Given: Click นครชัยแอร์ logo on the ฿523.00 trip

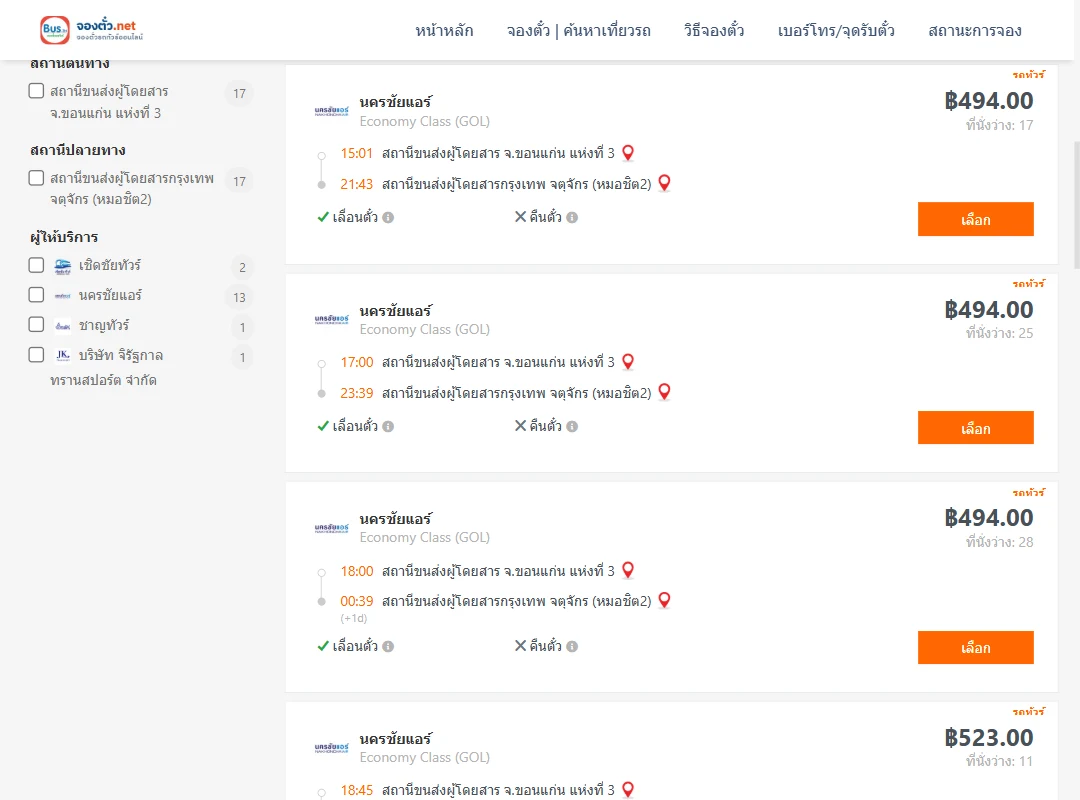Looking at the screenshot, I should (x=331, y=748).
